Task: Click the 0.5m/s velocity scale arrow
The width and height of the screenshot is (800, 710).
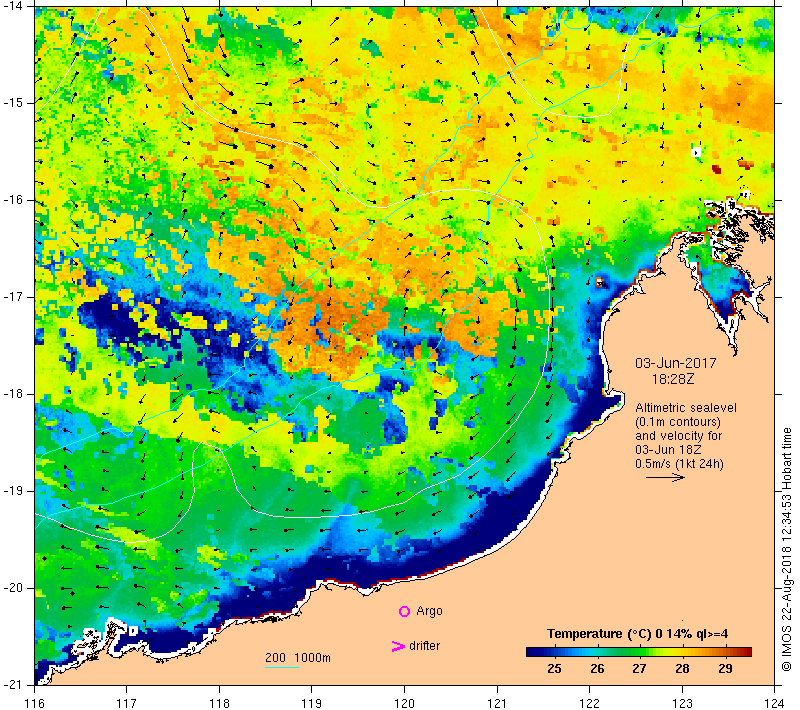Action: 665,477
